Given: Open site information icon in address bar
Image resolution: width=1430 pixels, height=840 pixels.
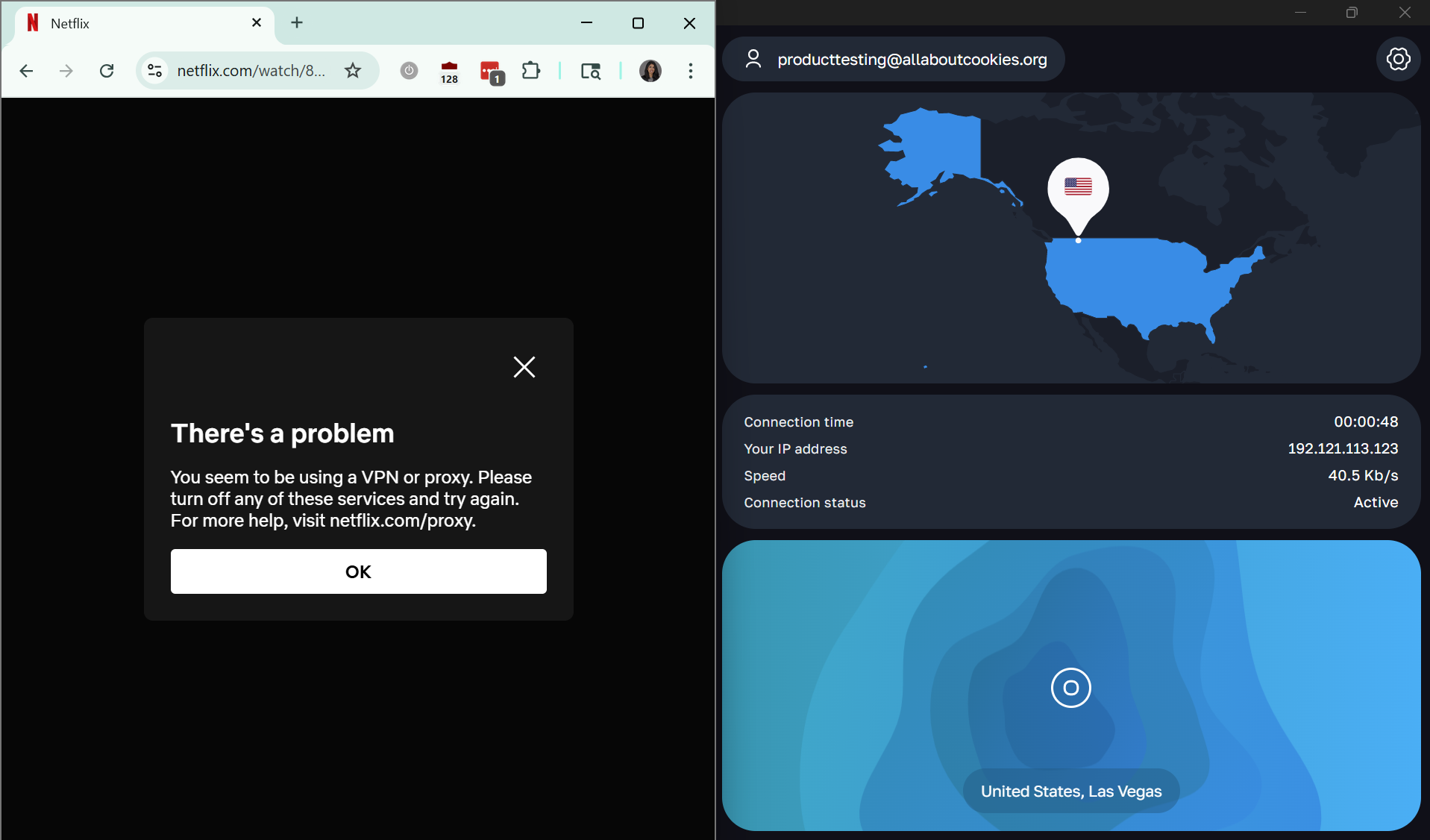Looking at the screenshot, I should pyautogui.click(x=154, y=71).
